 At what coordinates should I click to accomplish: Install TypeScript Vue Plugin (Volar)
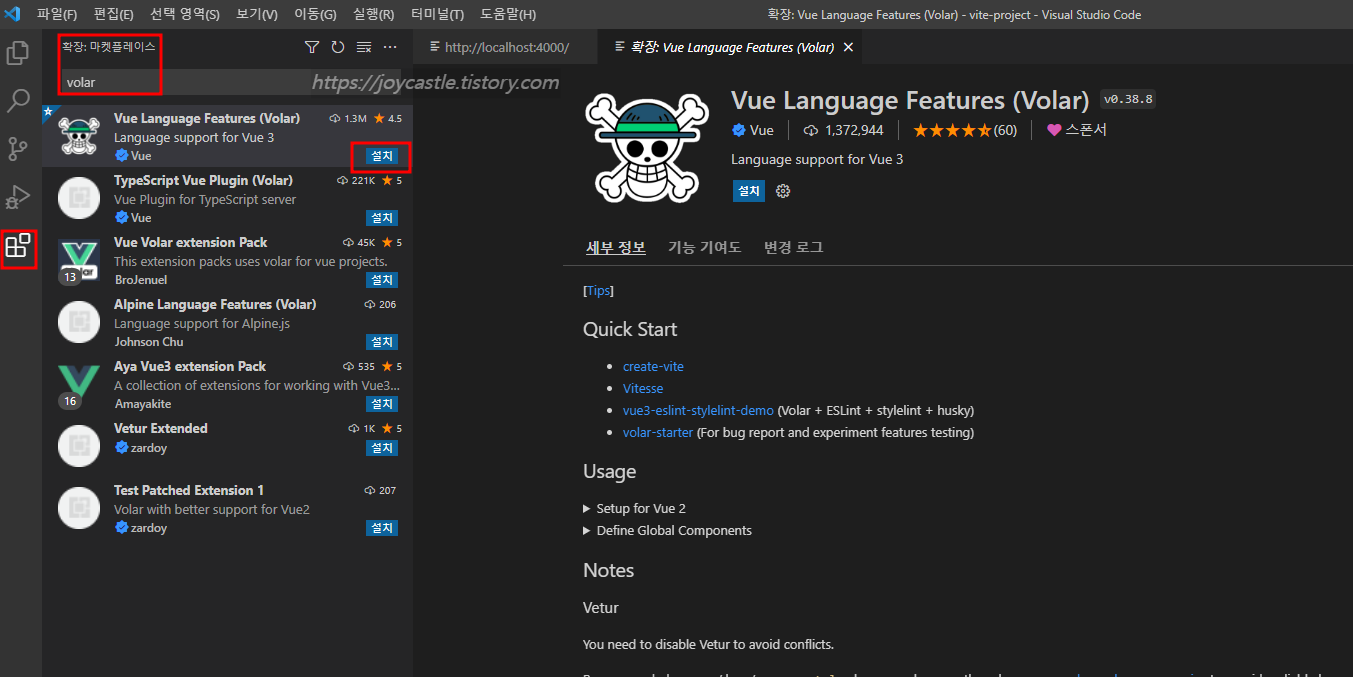(x=382, y=218)
